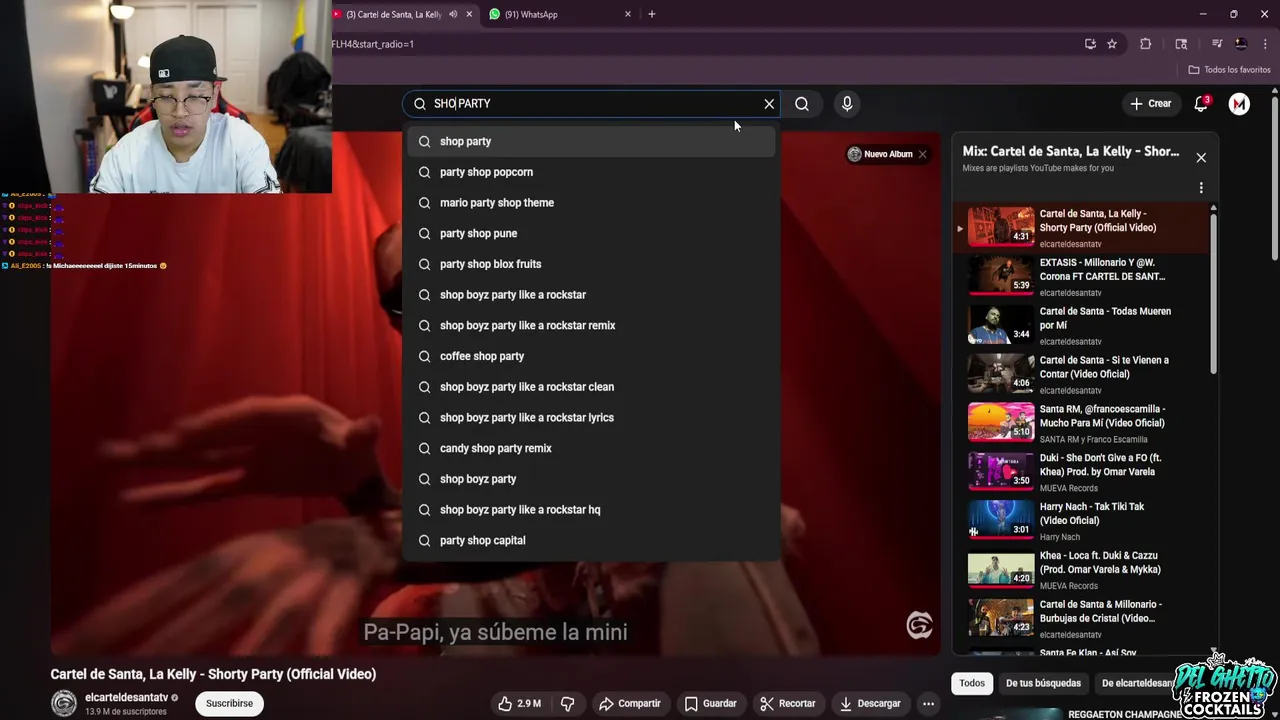Clip the video with Recortar
The image size is (1280, 720).
[787, 704]
